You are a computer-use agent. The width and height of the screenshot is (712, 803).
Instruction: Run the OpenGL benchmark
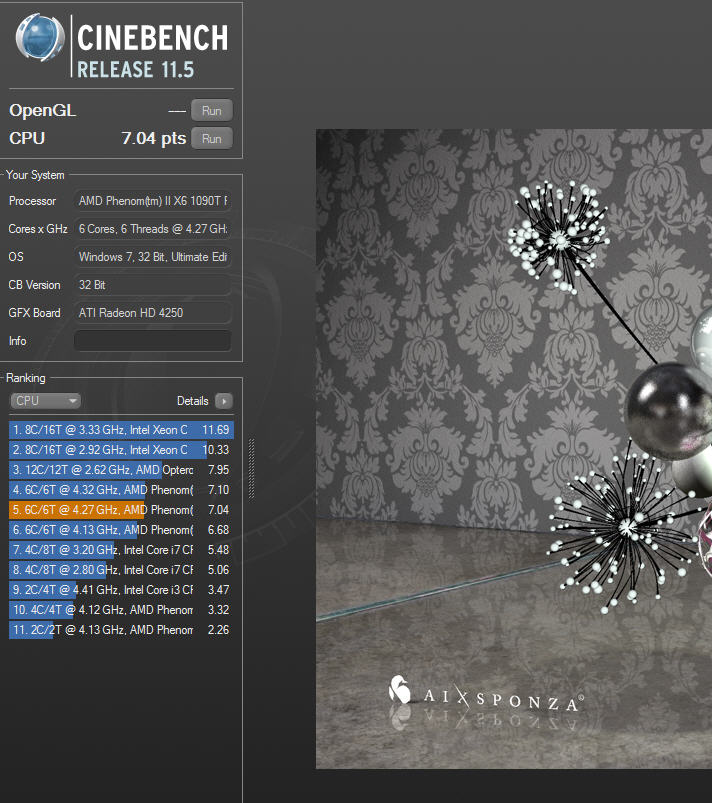click(212, 111)
